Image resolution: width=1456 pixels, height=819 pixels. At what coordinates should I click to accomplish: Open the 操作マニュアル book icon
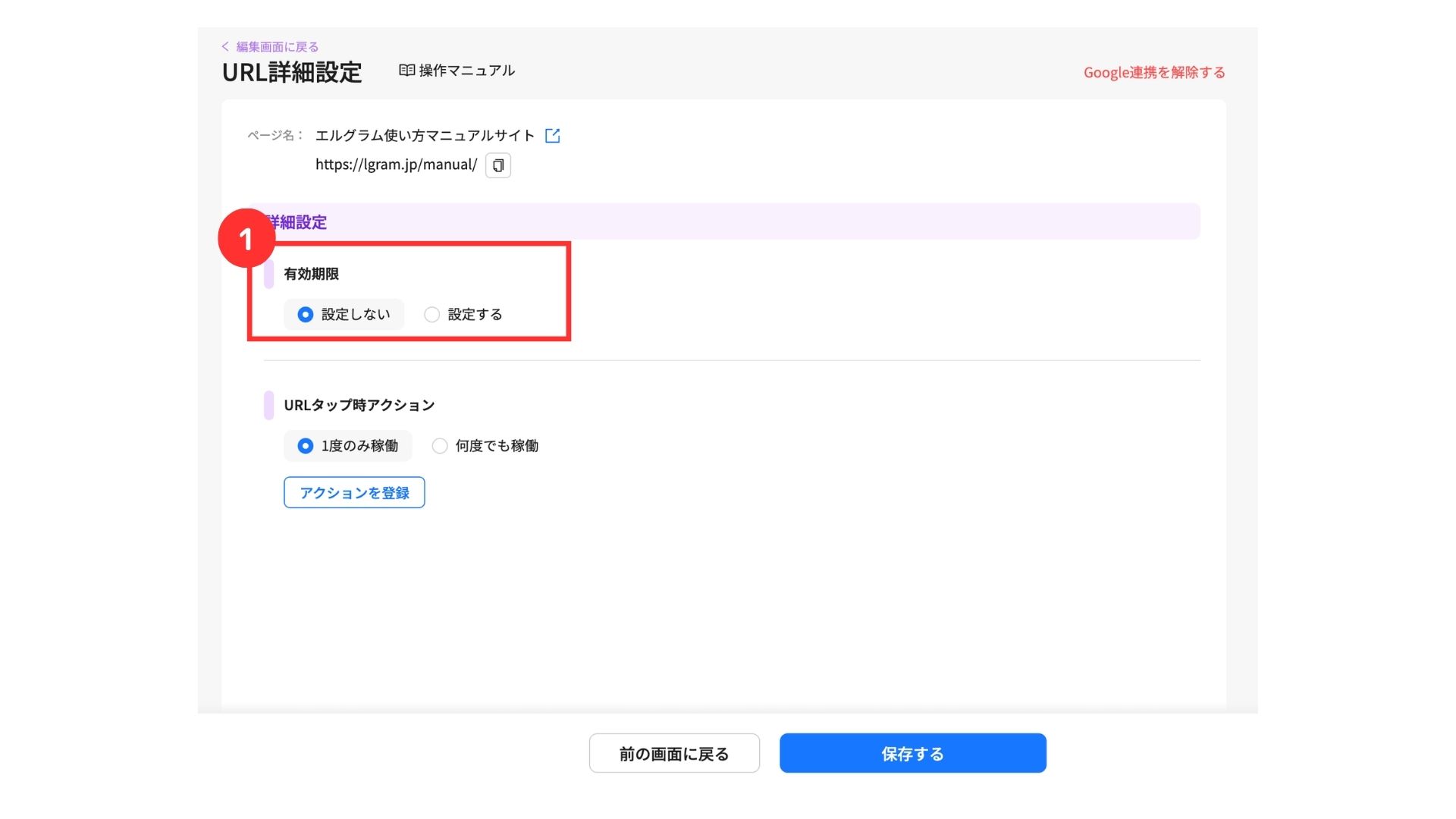(407, 71)
